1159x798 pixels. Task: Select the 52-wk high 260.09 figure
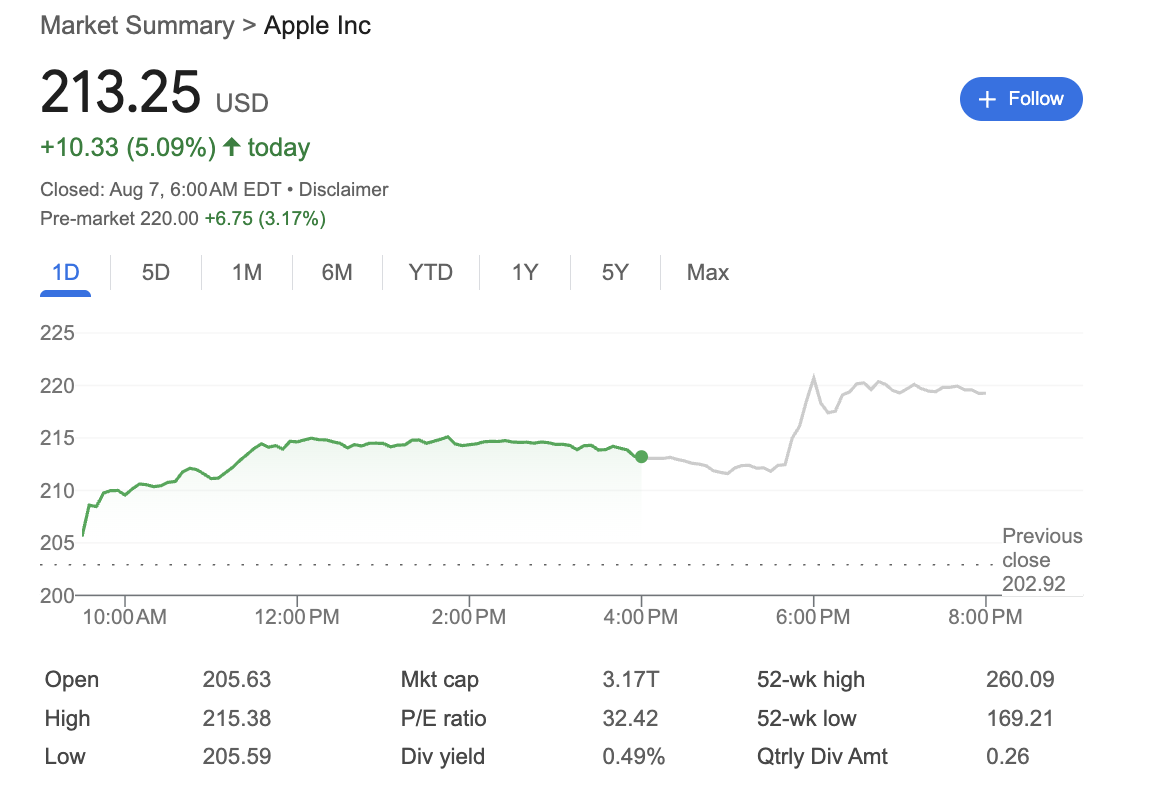pyautogui.click(x=1021, y=679)
